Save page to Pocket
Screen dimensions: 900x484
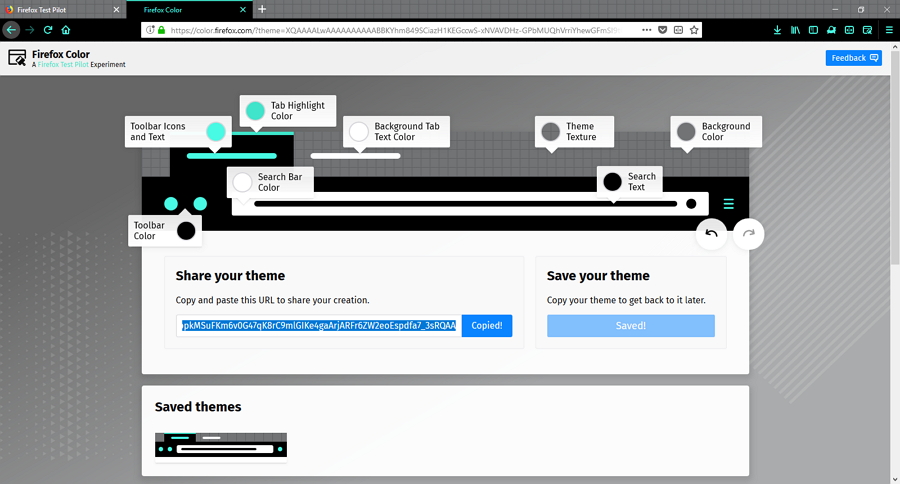pos(662,30)
